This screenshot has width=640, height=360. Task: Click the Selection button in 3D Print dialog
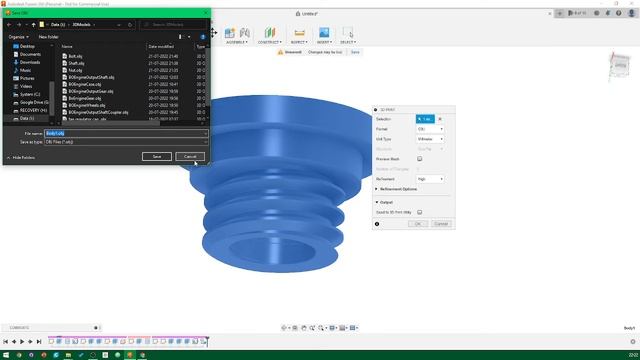click(x=425, y=119)
